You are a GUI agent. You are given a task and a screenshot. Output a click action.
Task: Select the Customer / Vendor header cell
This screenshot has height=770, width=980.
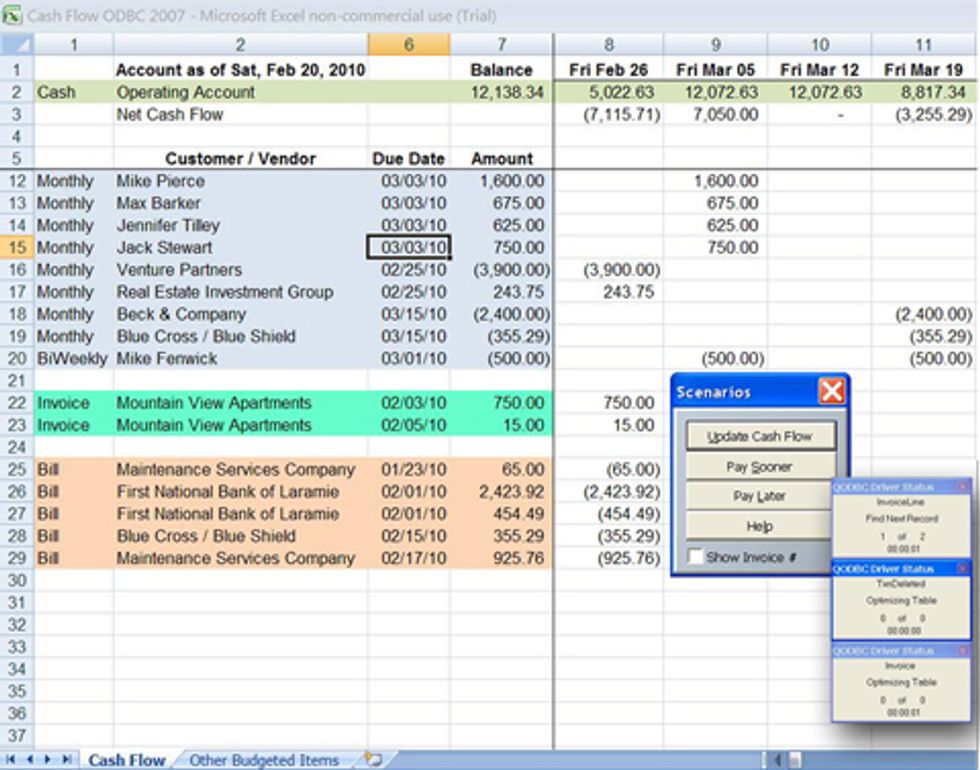point(241,159)
